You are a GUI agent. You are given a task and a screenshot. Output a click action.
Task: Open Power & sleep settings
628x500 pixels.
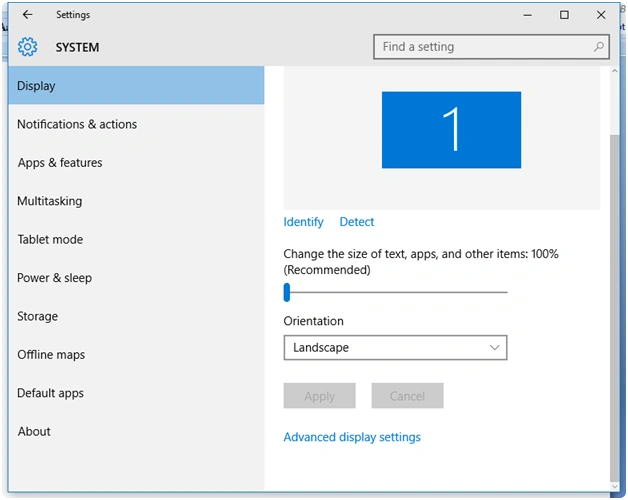(54, 278)
